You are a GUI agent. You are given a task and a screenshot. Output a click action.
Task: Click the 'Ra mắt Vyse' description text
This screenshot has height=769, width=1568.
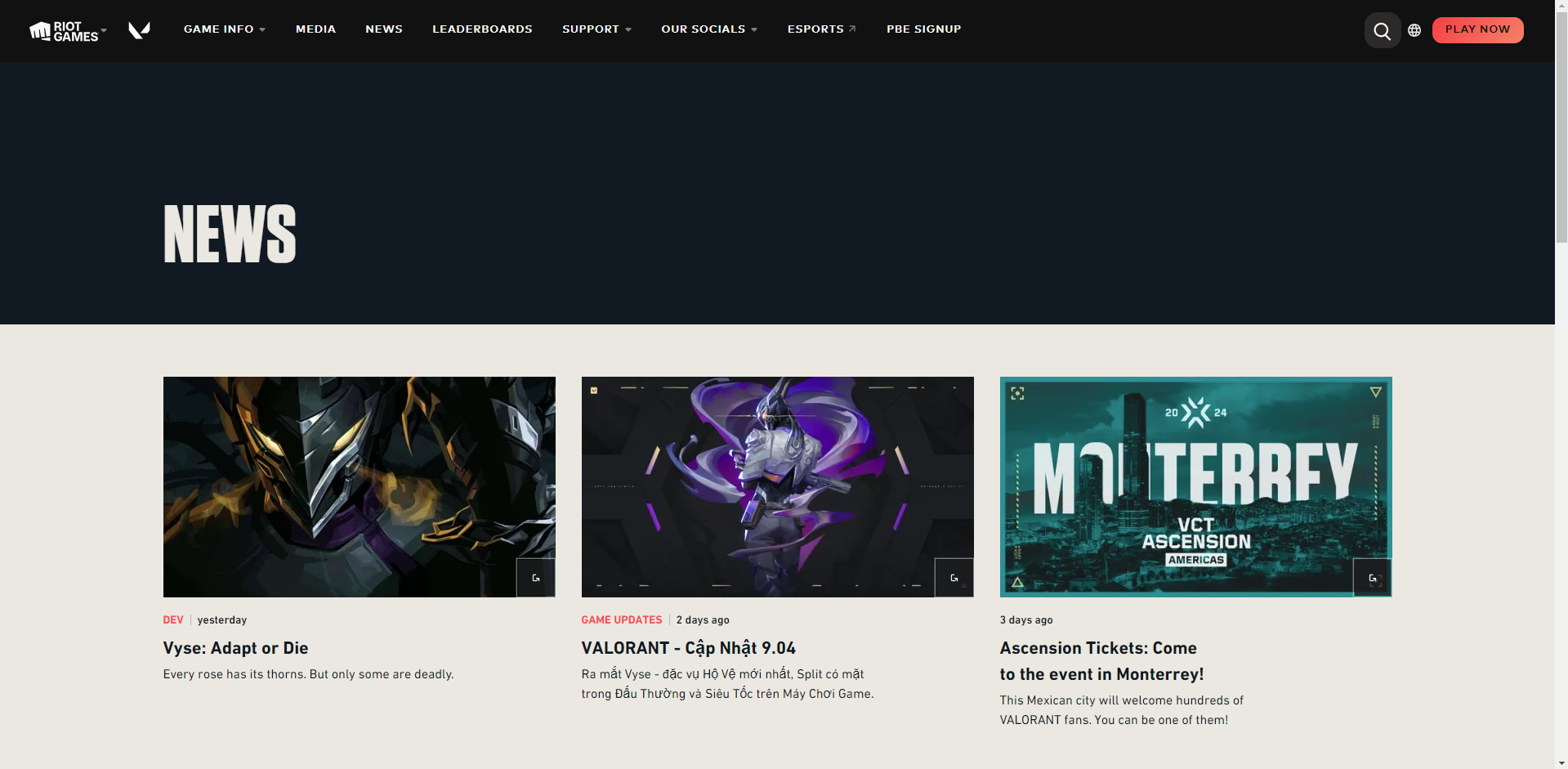point(727,684)
